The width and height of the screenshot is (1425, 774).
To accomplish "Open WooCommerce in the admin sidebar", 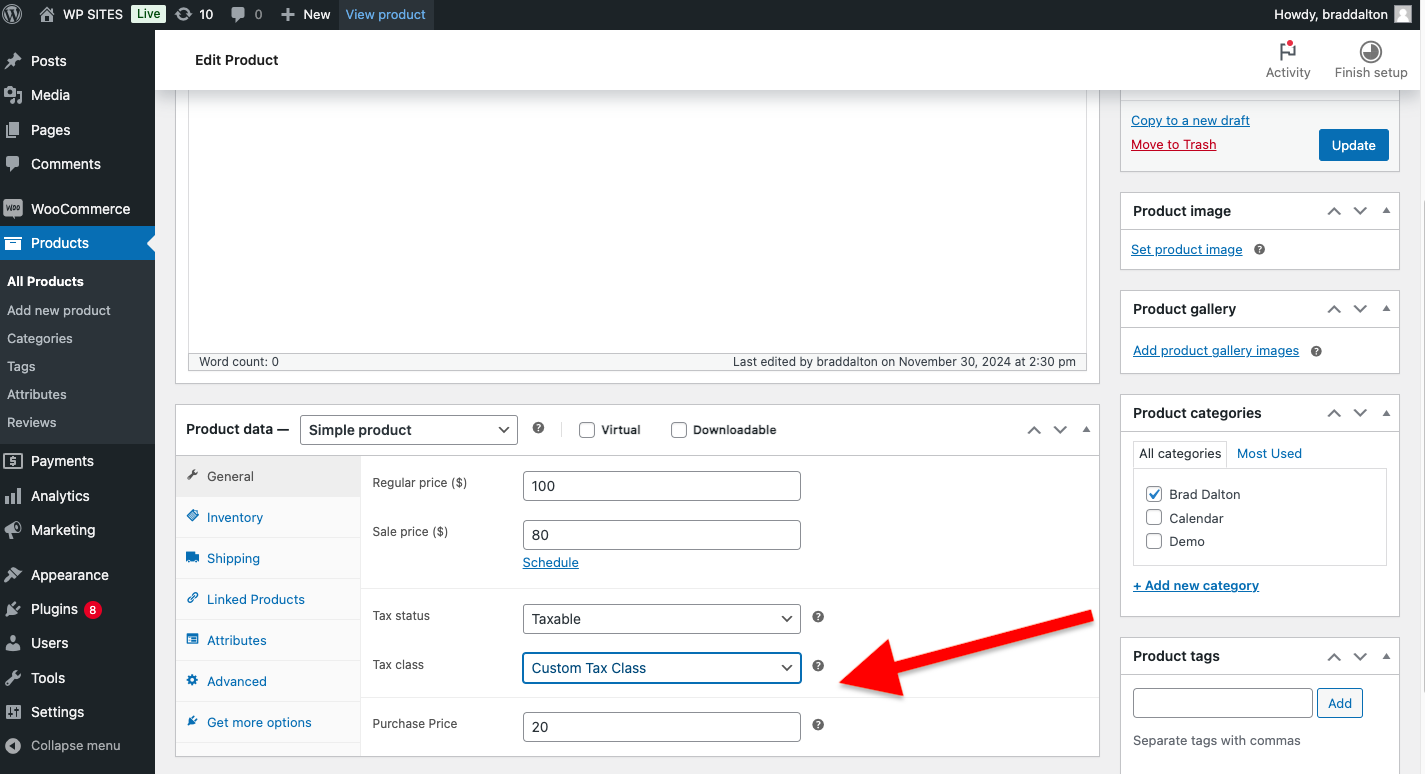I will tap(80, 209).
